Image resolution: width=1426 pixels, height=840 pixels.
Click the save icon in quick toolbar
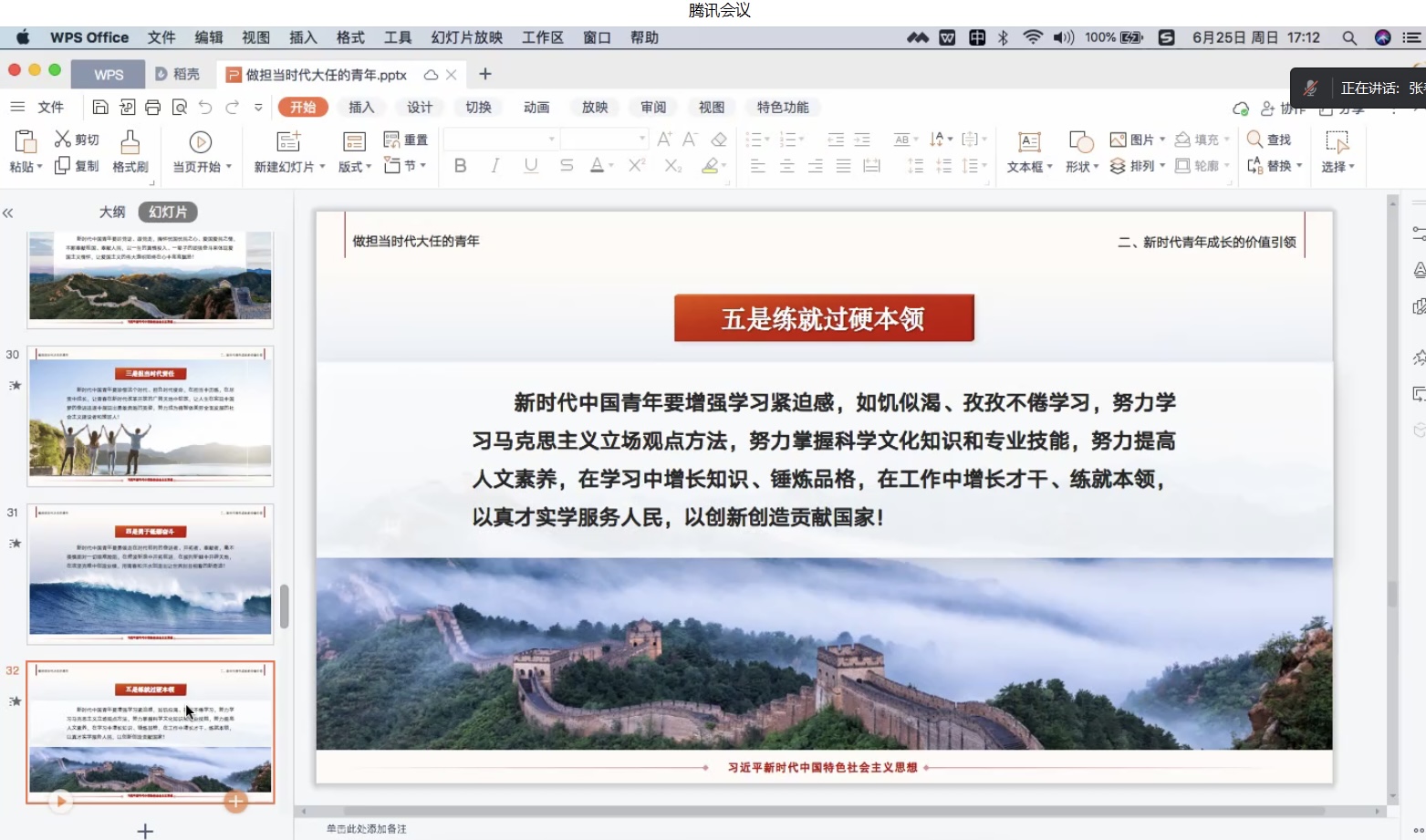coord(100,108)
